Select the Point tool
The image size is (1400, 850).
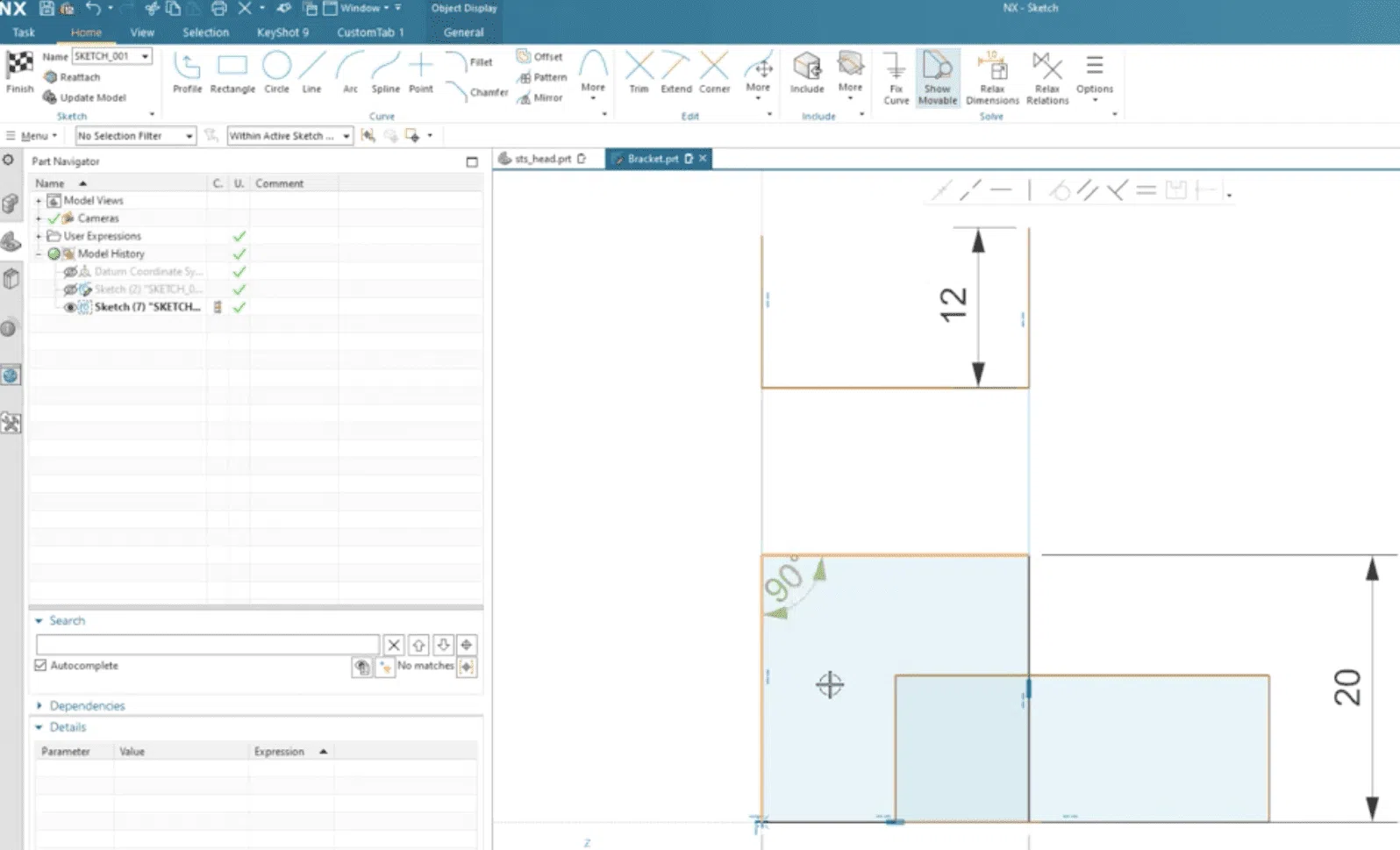(421, 72)
